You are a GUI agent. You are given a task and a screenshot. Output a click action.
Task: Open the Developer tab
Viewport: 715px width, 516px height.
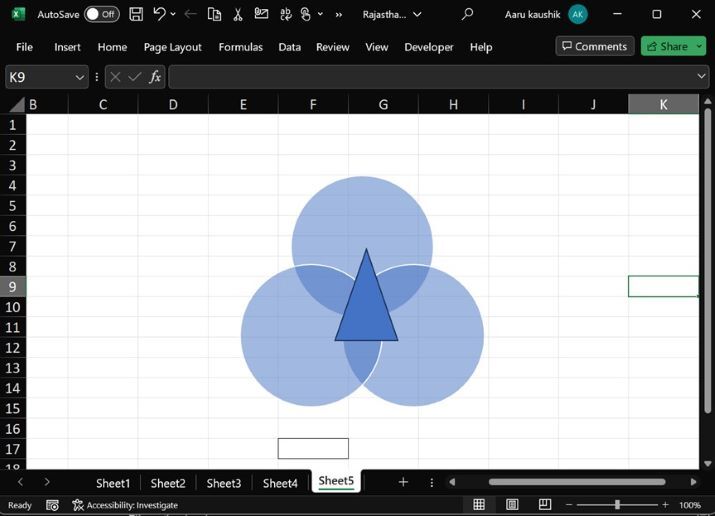(x=429, y=47)
